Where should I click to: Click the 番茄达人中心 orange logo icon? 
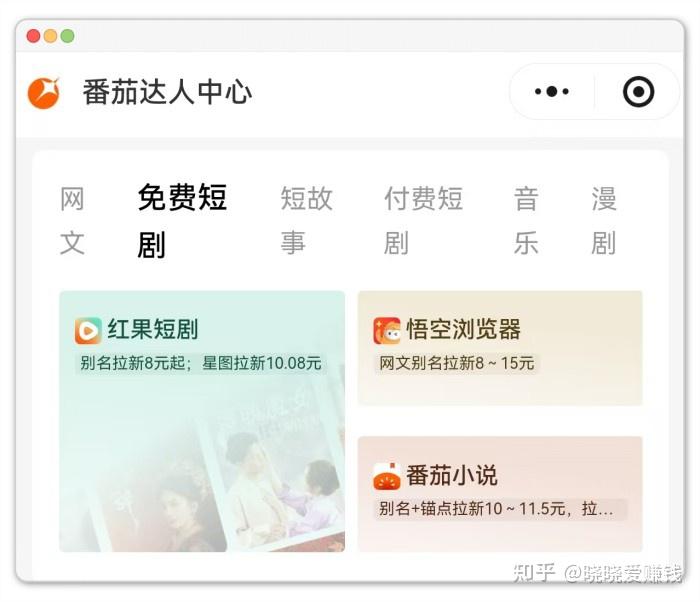[44, 93]
